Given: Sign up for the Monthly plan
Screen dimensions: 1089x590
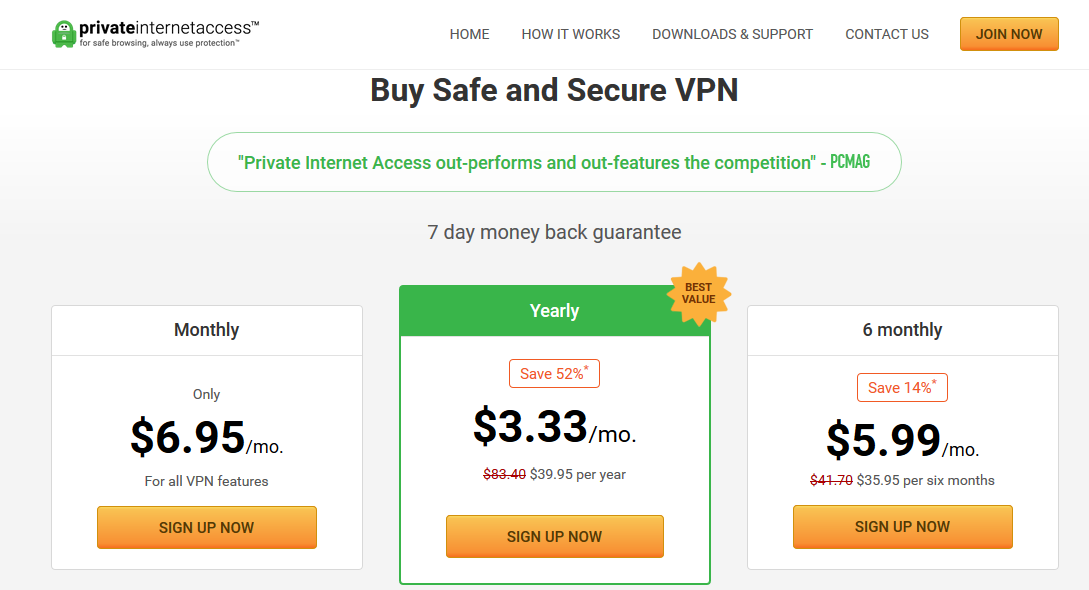Looking at the screenshot, I should click(x=207, y=528).
